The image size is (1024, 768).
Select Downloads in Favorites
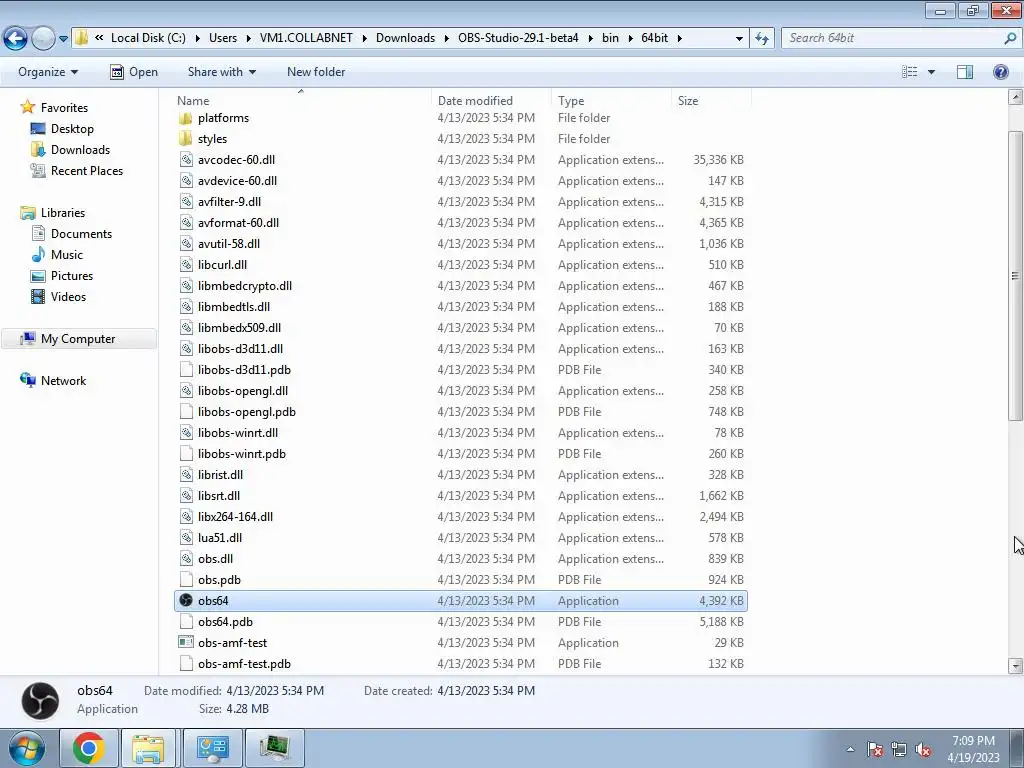(x=80, y=150)
